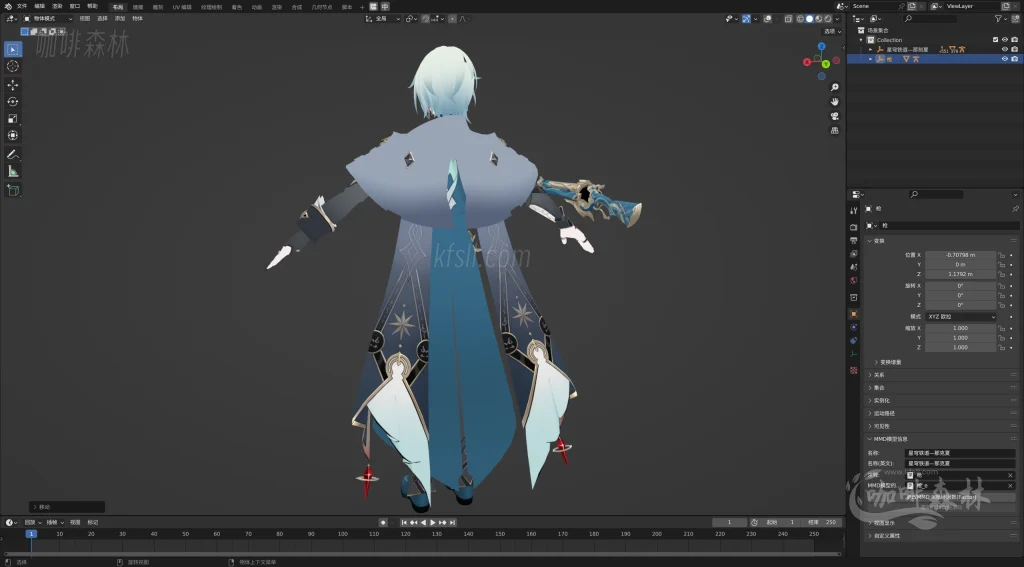1024x567 pixels.
Task: Hide Collection with its eye icon
Action: [1004, 40]
